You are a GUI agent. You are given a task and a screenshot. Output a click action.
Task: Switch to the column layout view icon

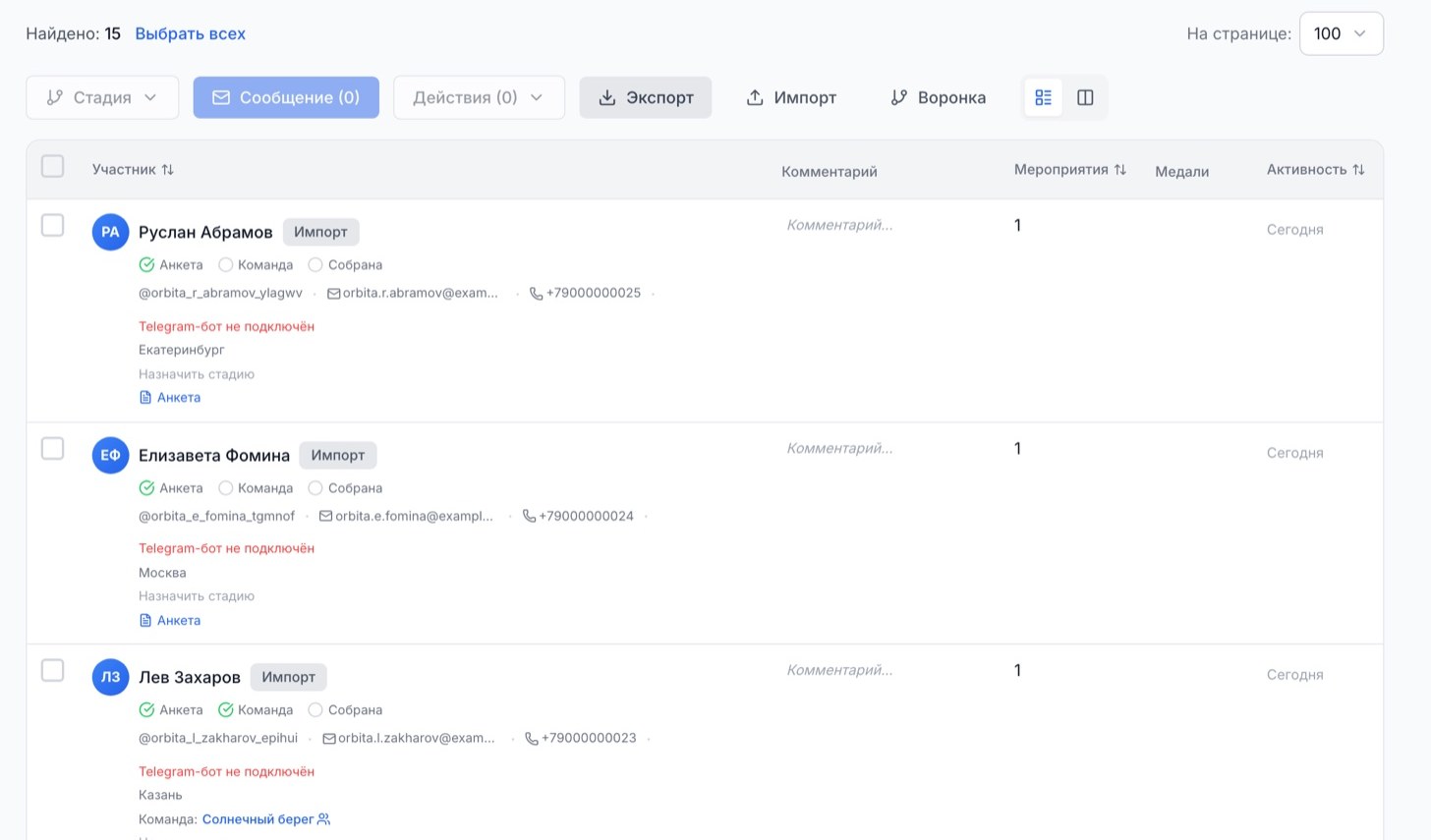(x=1085, y=97)
